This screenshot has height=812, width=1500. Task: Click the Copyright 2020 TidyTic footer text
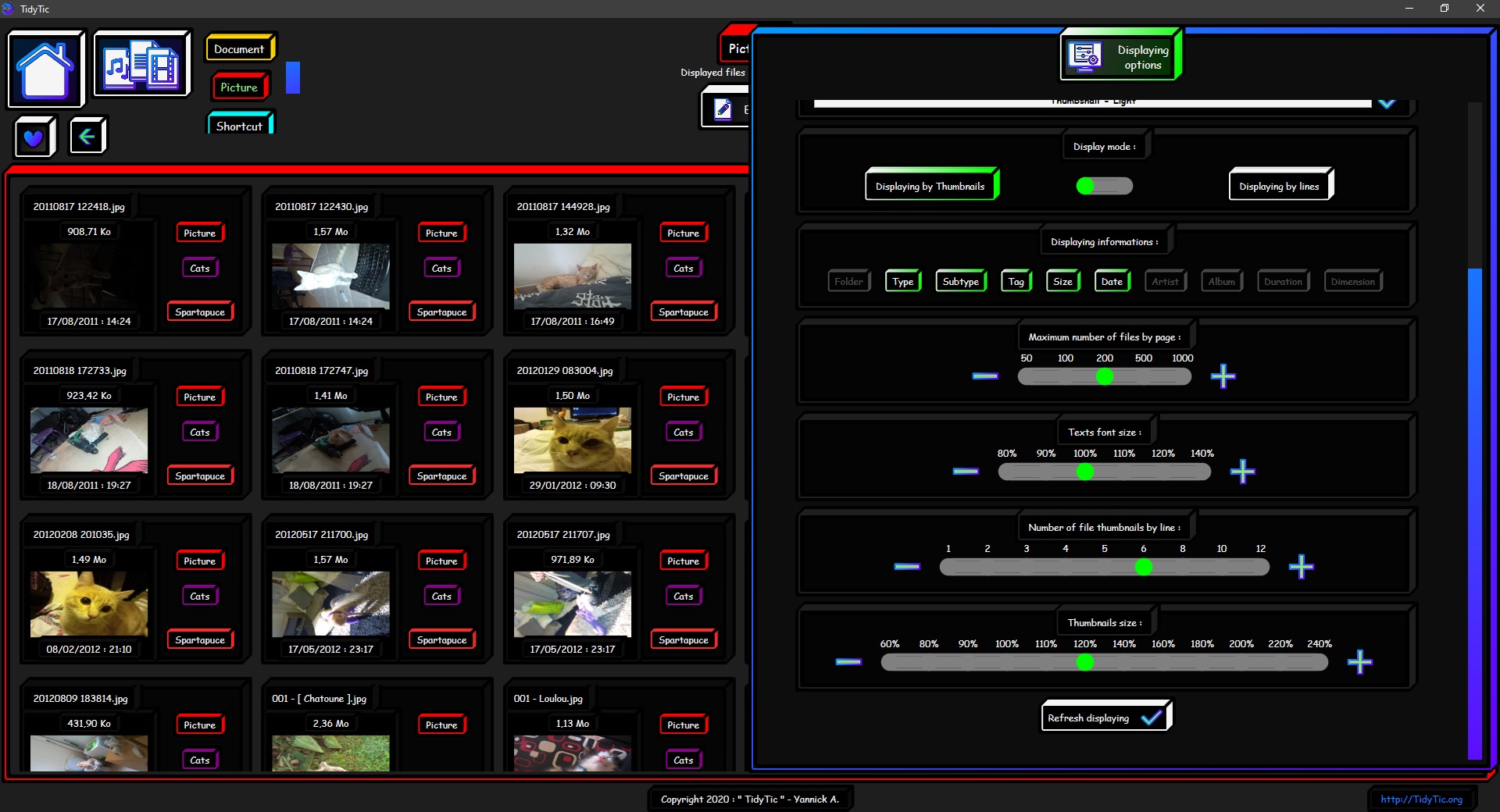click(x=750, y=799)
